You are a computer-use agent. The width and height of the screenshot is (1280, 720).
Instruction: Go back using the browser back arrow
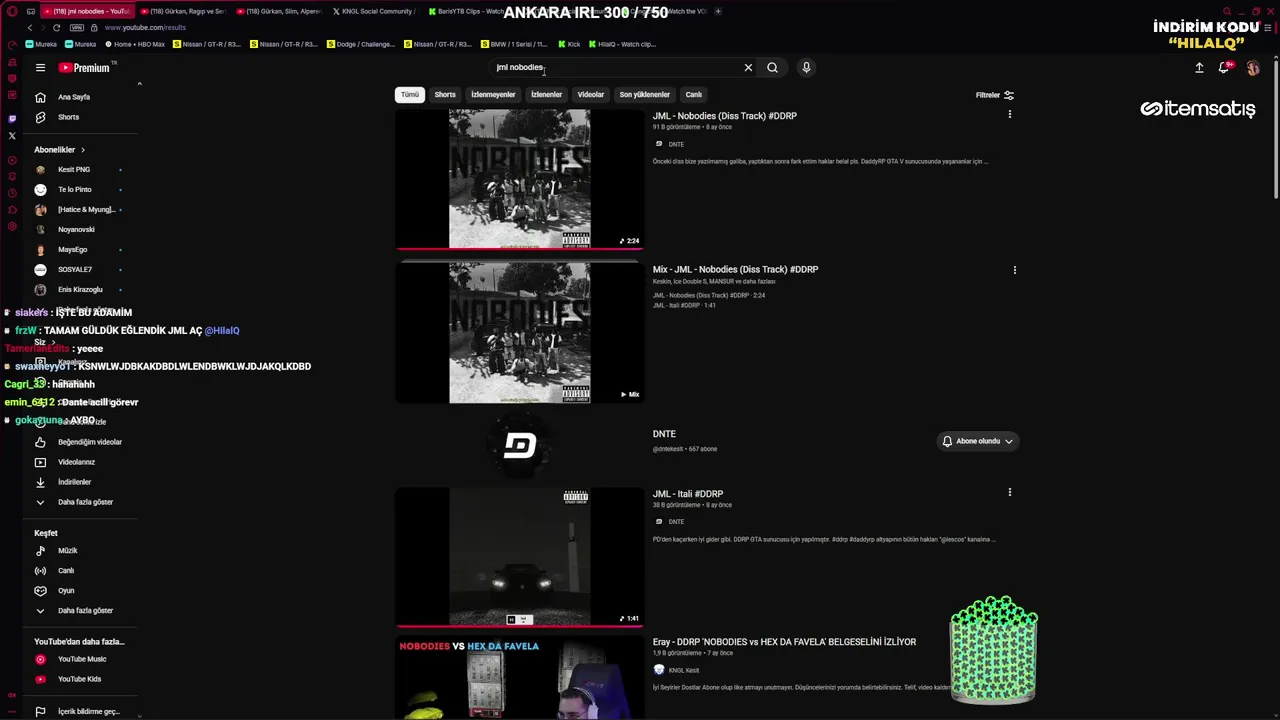[x=29, y=28]
